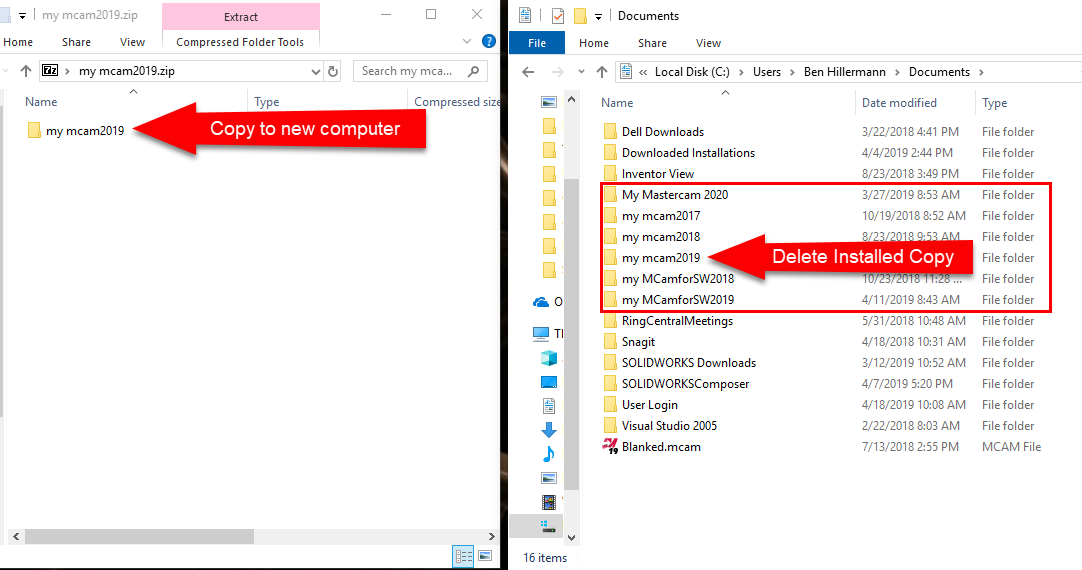Click Users in breadcrumb path

[767, 72]
